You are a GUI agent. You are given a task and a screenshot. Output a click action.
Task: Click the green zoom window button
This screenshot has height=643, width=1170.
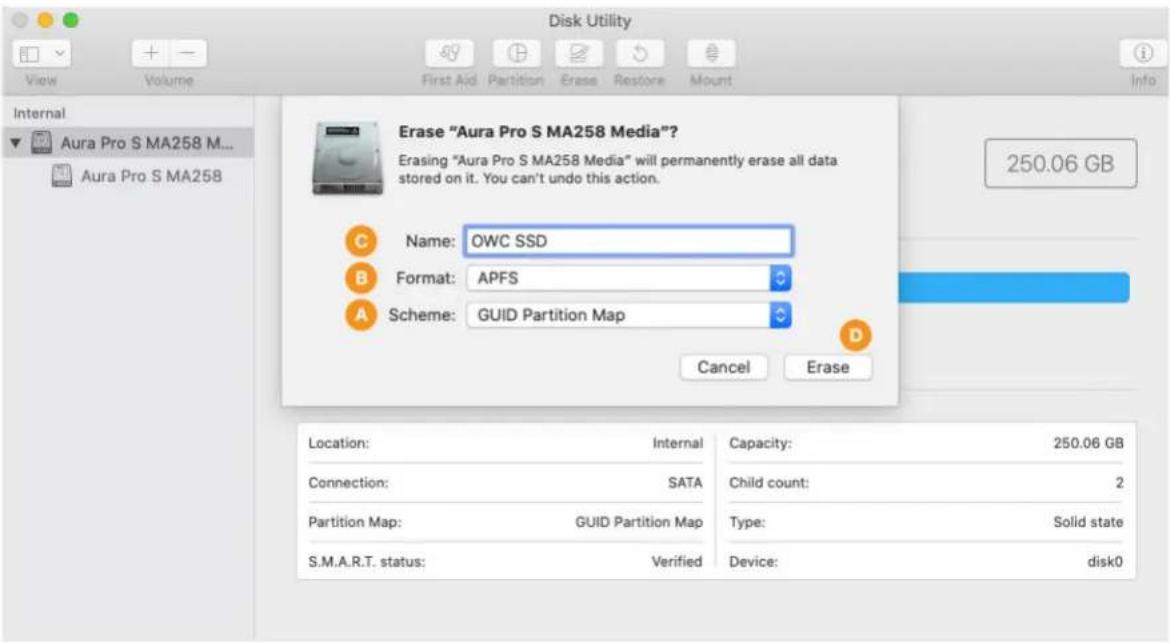(71, 20)
